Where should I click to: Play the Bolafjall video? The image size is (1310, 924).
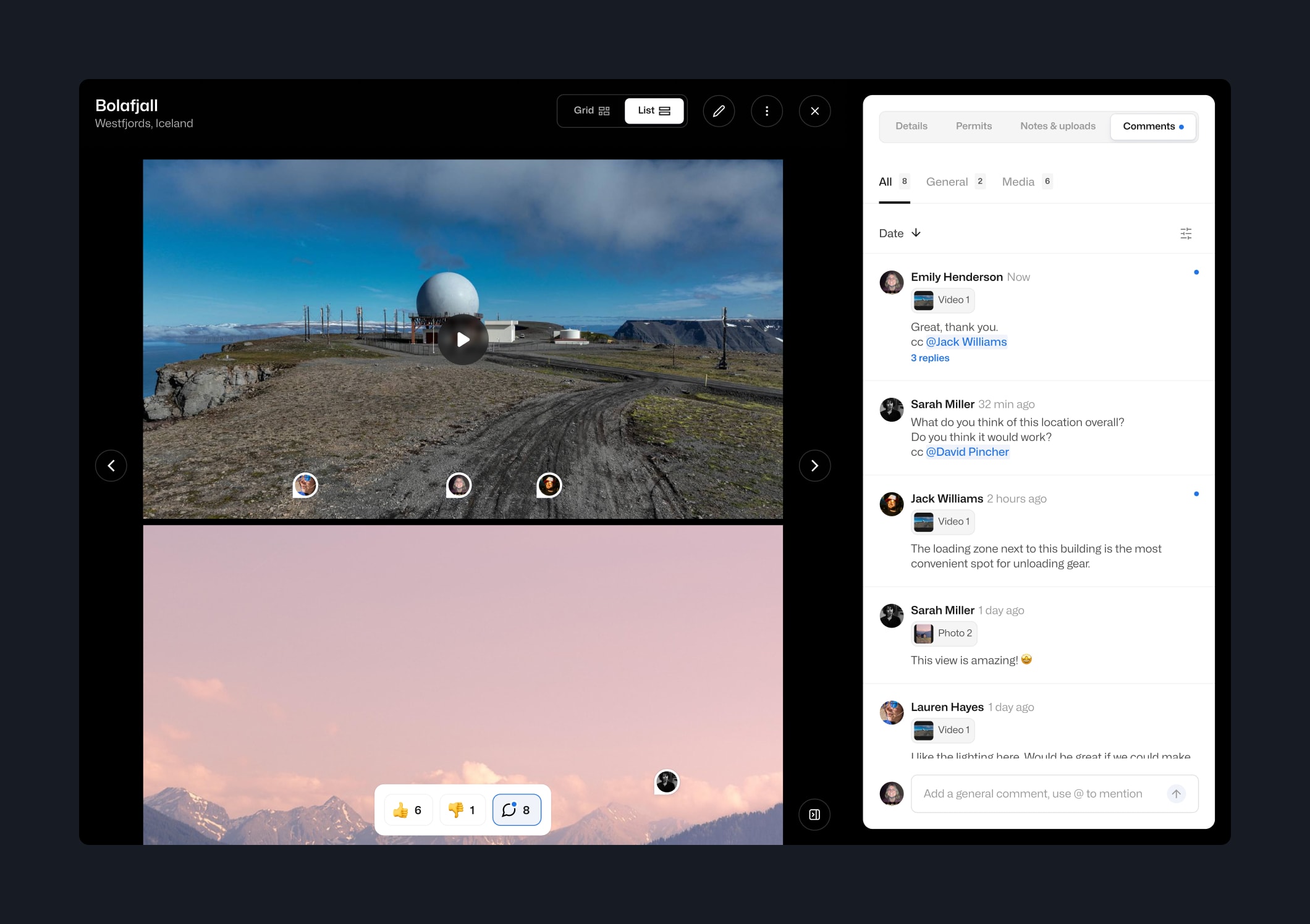tap(463, 339)
